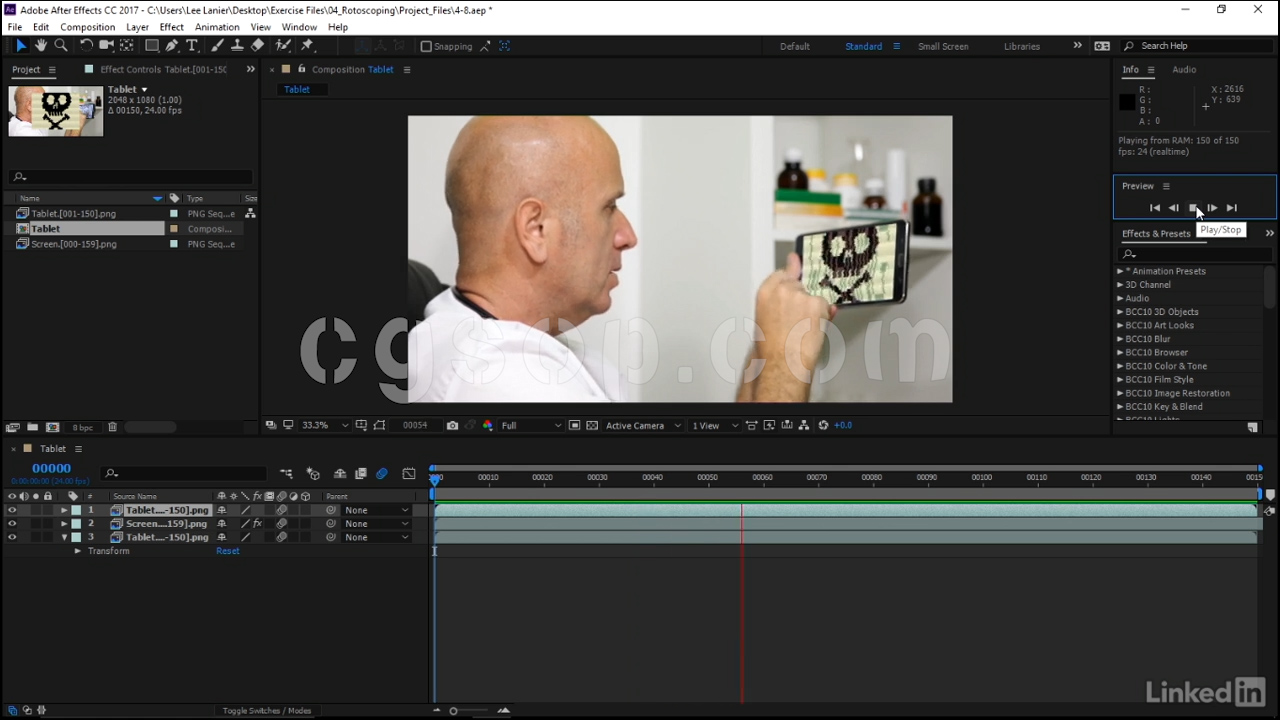Toggle the effects fx switch on Screen layer

pyautogui.click(x=257, y=524)
